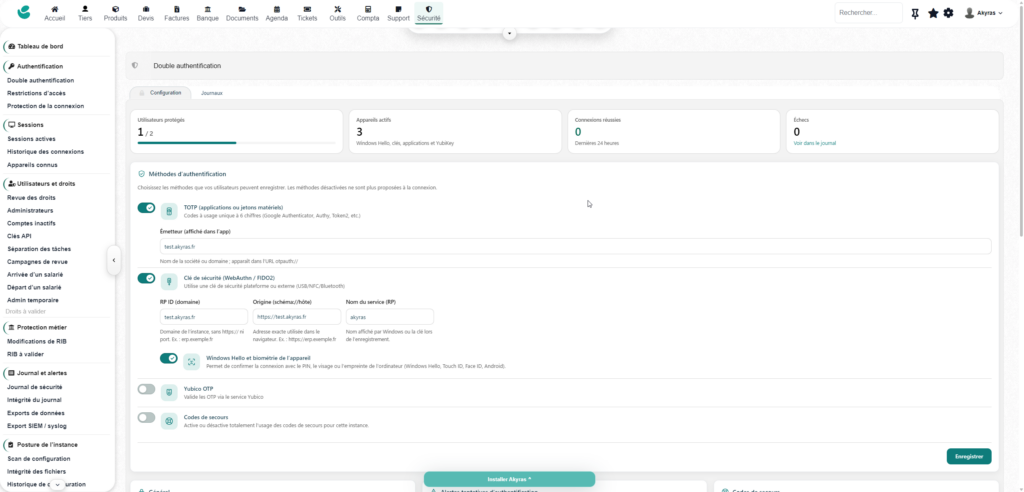Click the Akyras logo in top-left
Viewport: 1024px width, 492px height.
24,12
